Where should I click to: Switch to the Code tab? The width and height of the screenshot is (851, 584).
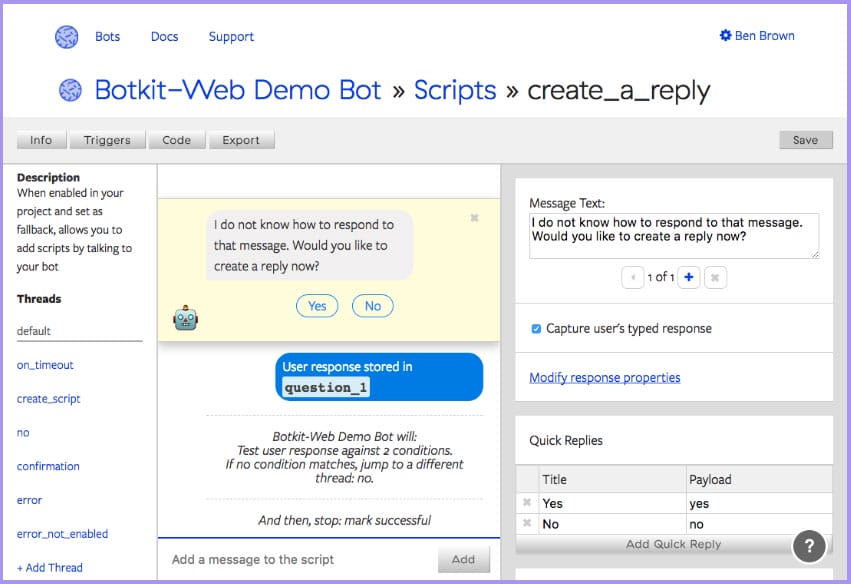pos(176,140)
